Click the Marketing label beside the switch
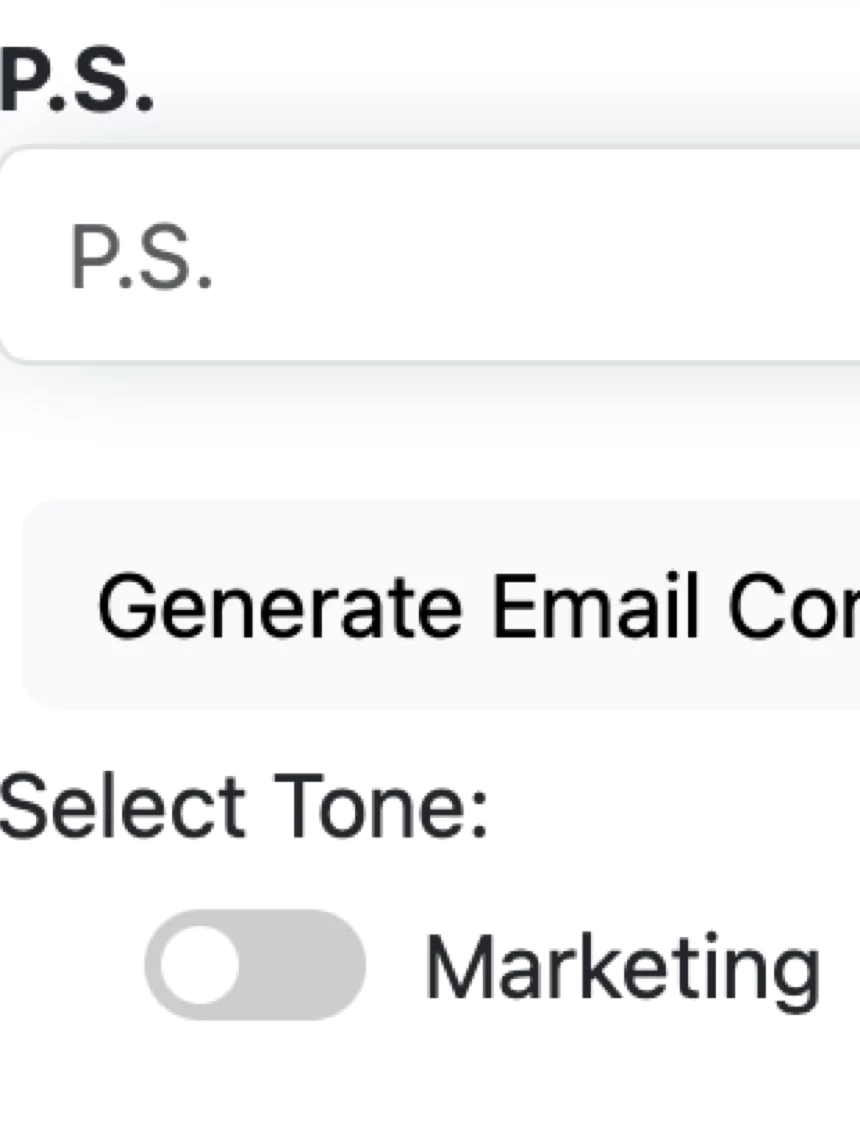The height and width of the screenshot is (1146, 860). (x=622, y=967)
